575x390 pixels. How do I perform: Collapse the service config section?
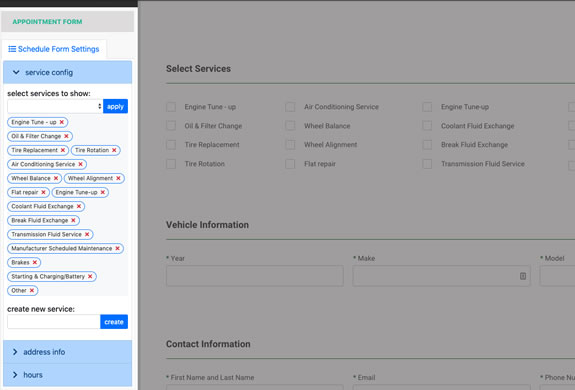[67, 72]
